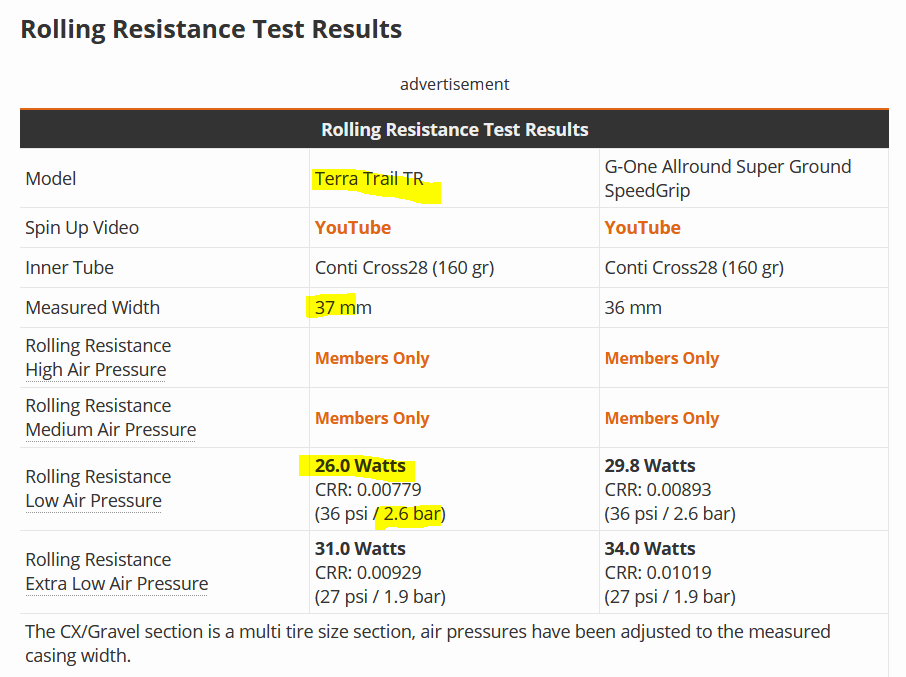Click Rolling Resistance Low Air Pressure label
Screen dimensions: 906x677
[x=98, y=489]
